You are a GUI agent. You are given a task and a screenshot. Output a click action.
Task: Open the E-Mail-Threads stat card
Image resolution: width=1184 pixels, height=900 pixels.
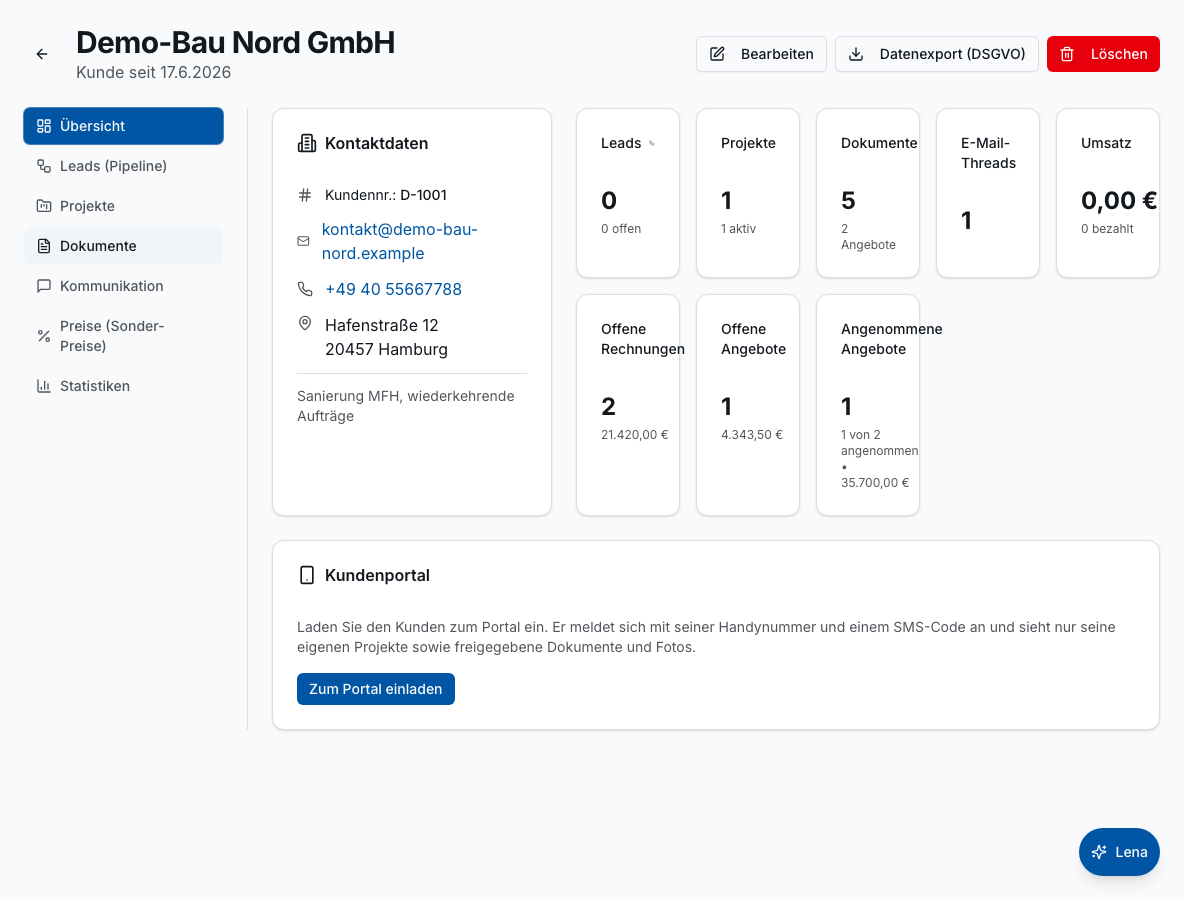(x=988, y=193)
